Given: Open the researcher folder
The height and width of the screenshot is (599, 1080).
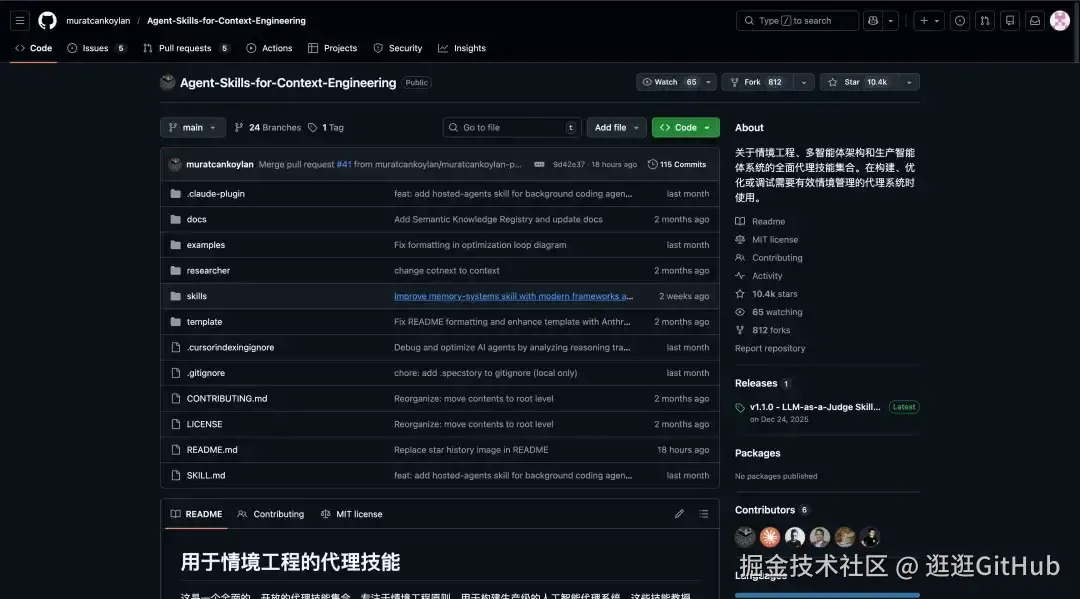Looking at the screenshot, I should coord(208,271).
